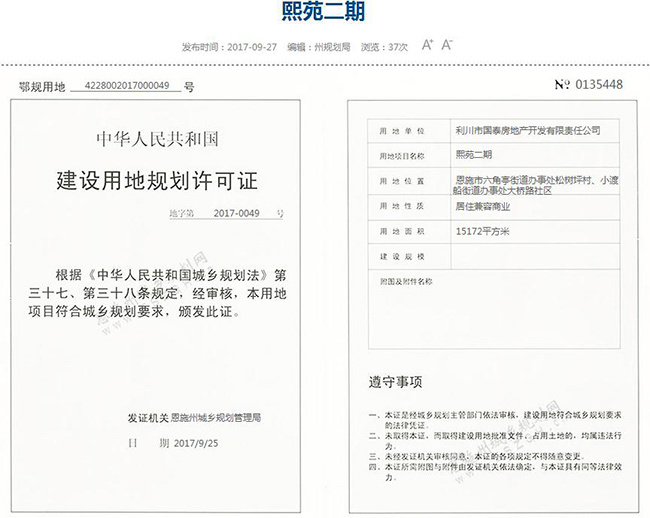650x518 pixels.
Task: Click the 用地项目名称 row label
Action: point(402,156)
